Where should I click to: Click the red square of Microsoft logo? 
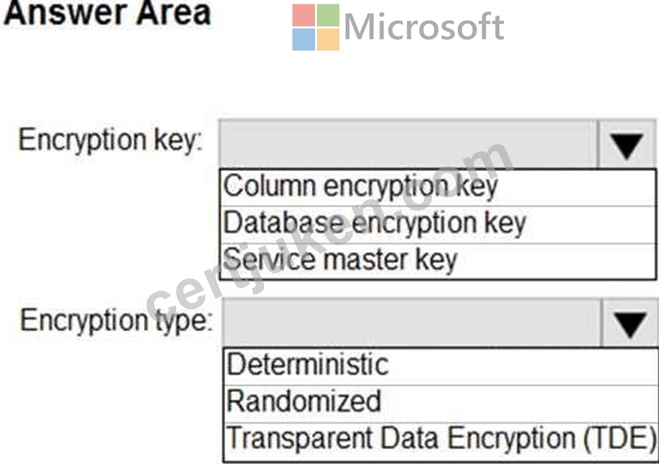pyautogui.click(x=303, y=15)
